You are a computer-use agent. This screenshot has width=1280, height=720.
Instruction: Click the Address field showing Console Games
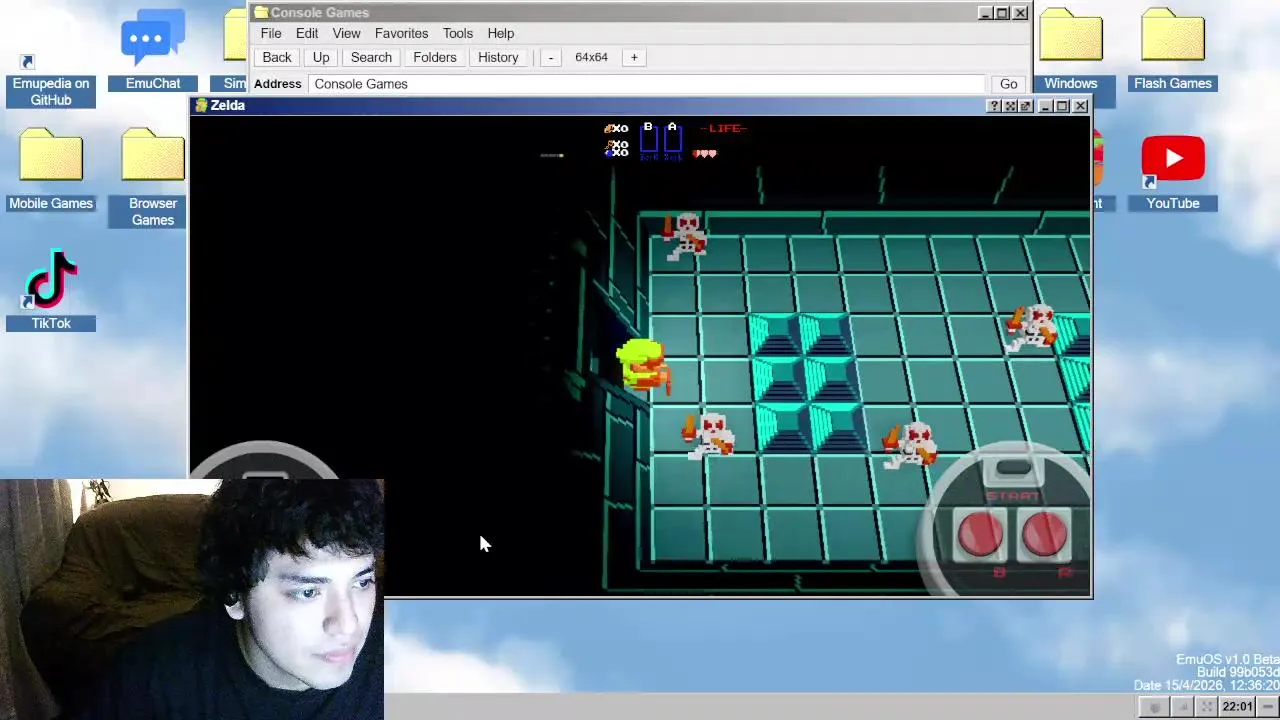(x=646, y=85)
